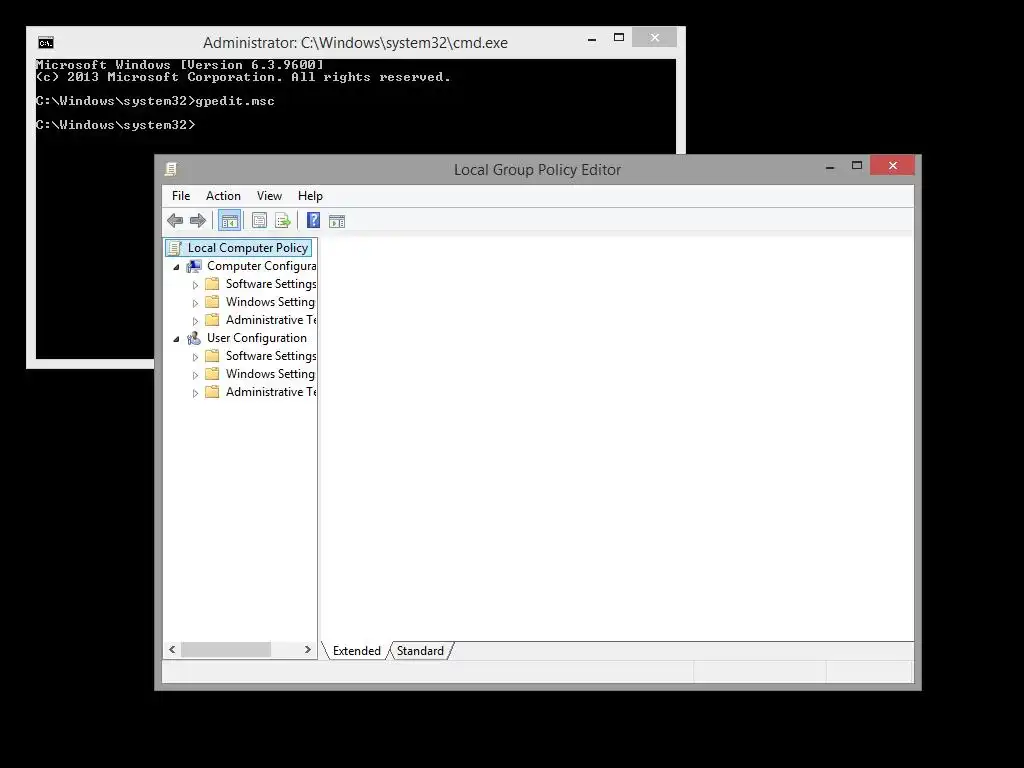Expand Software Settings under User Configuration
The width and height of the screenshot is (1024, 768).
(195, 357)
